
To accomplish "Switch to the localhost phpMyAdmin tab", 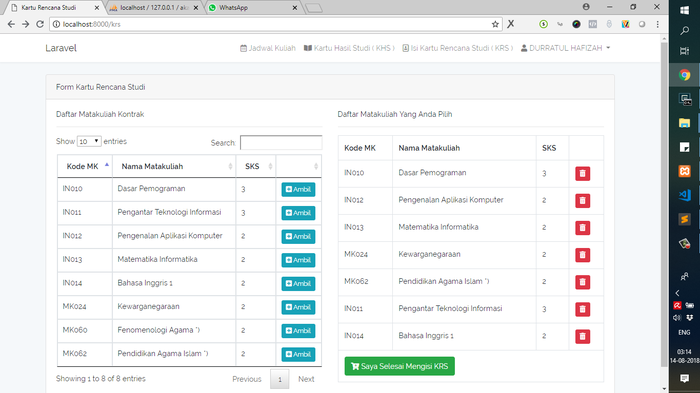I will [153, 8].
